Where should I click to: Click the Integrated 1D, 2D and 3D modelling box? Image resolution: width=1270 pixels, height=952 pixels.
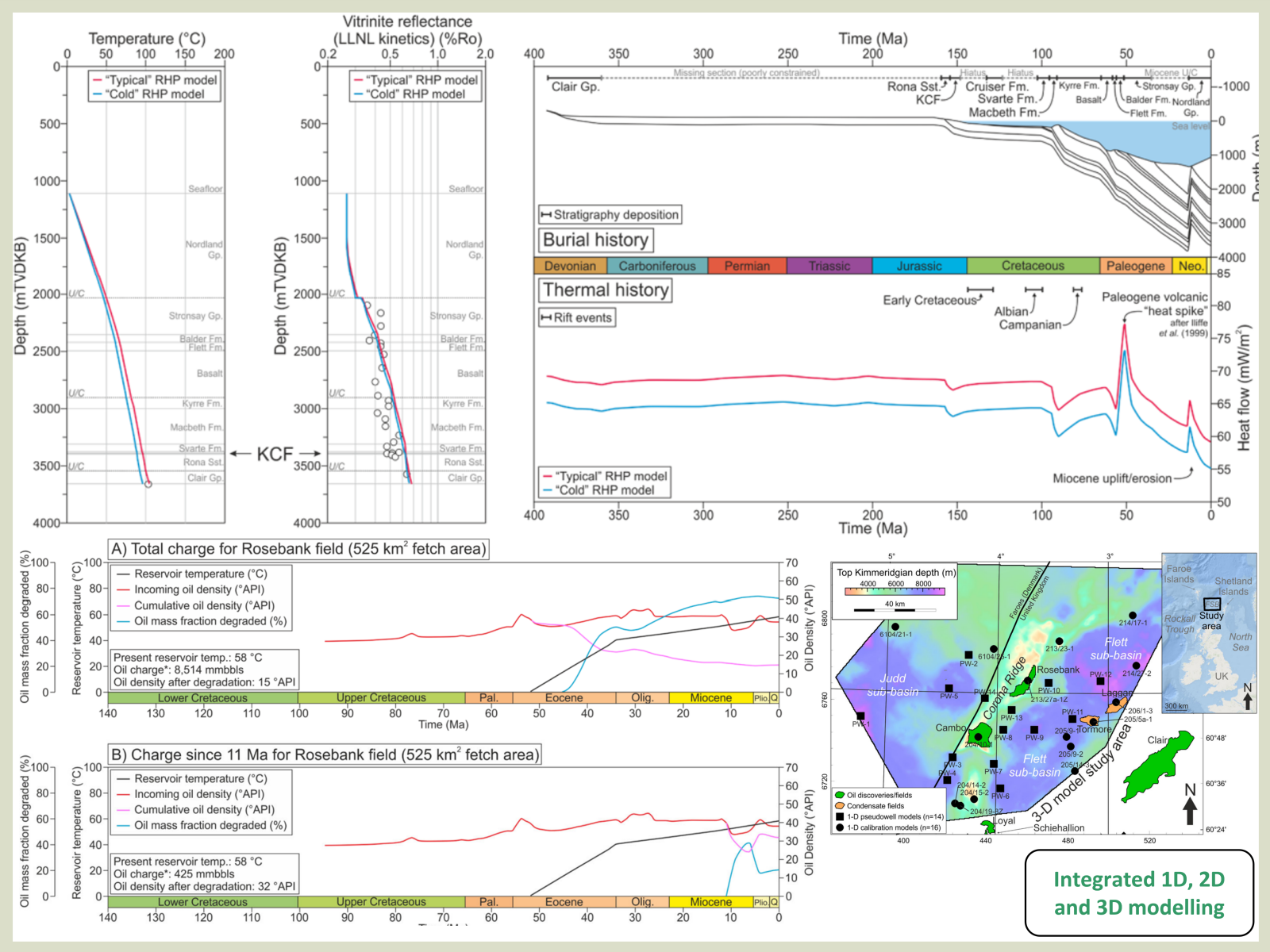coord(1138,893)
